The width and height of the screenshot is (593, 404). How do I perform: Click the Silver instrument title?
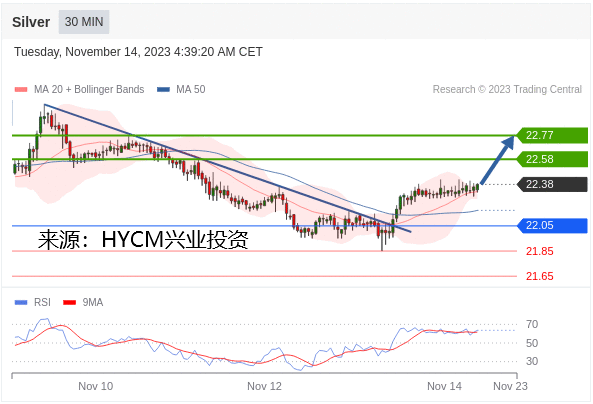pos(31,22)
